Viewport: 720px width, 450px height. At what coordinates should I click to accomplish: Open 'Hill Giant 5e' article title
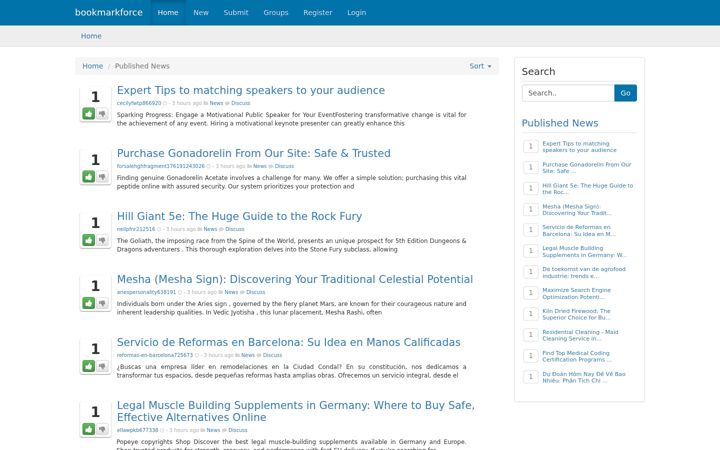(x=239, y=216)
